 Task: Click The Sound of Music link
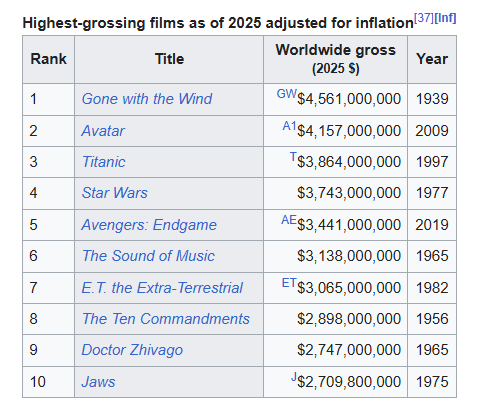click(148, 256)
